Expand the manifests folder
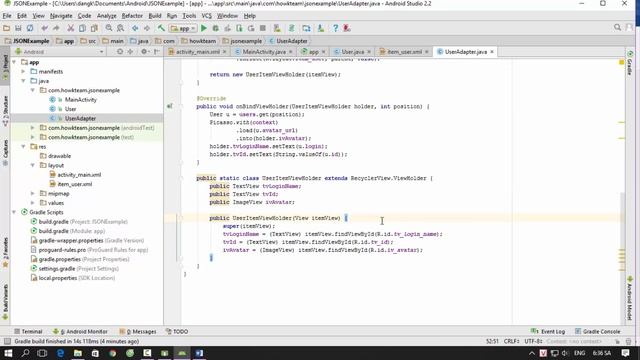 pos(24,71)
